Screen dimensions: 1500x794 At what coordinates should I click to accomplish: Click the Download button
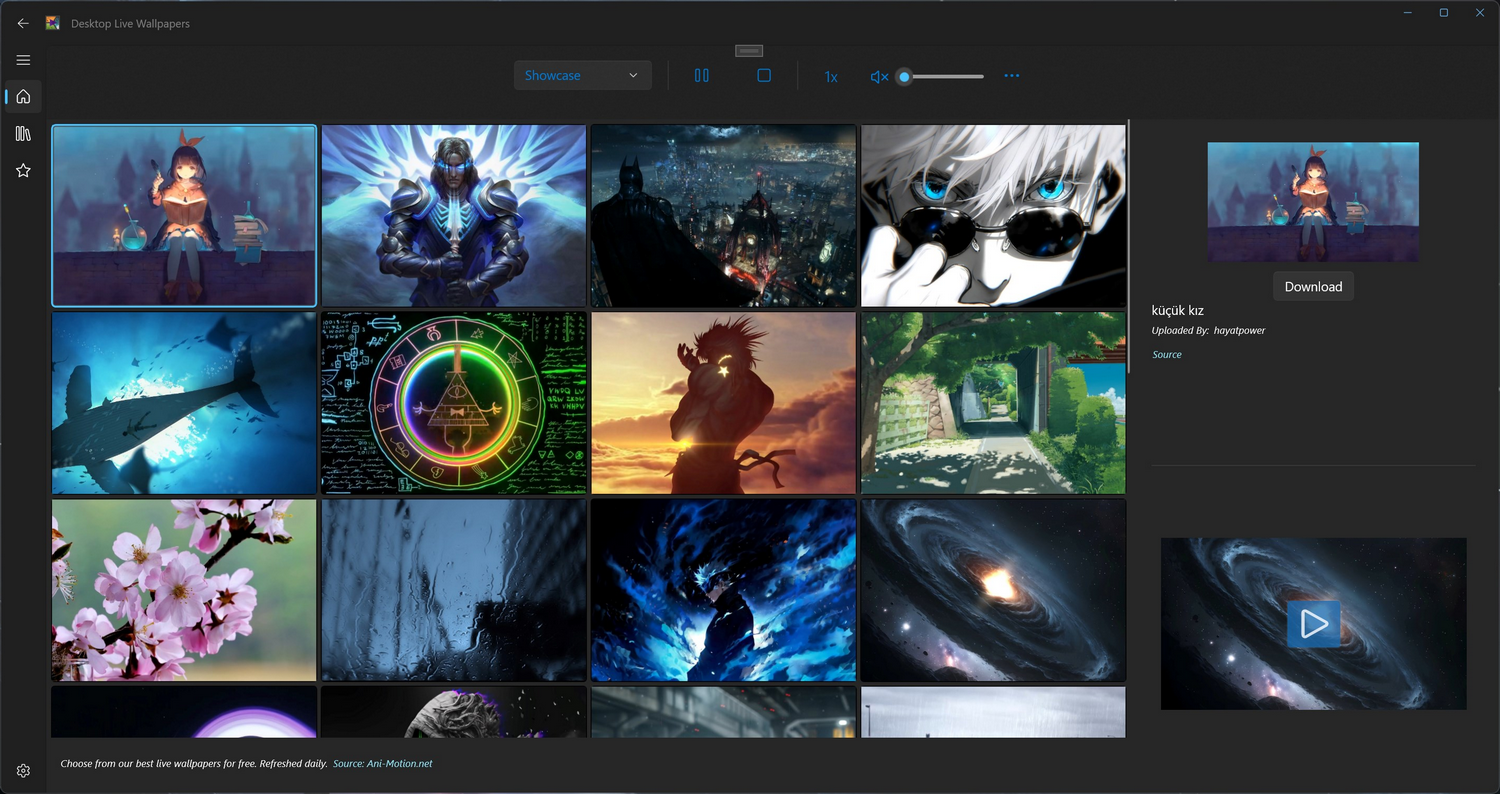pyautogui.click(x=1313, y=286)
